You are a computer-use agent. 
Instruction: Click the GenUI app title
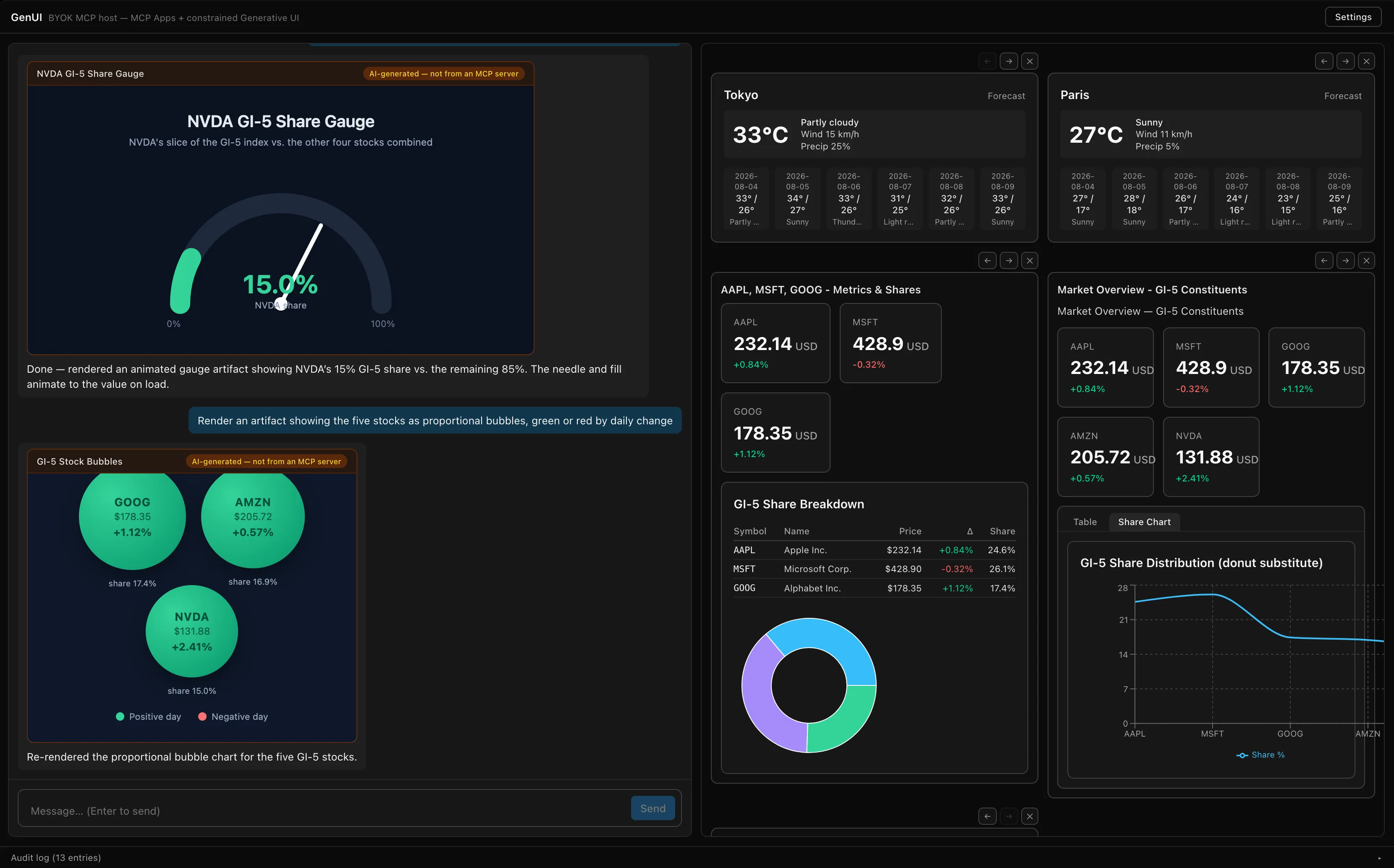tap(26, 17)
